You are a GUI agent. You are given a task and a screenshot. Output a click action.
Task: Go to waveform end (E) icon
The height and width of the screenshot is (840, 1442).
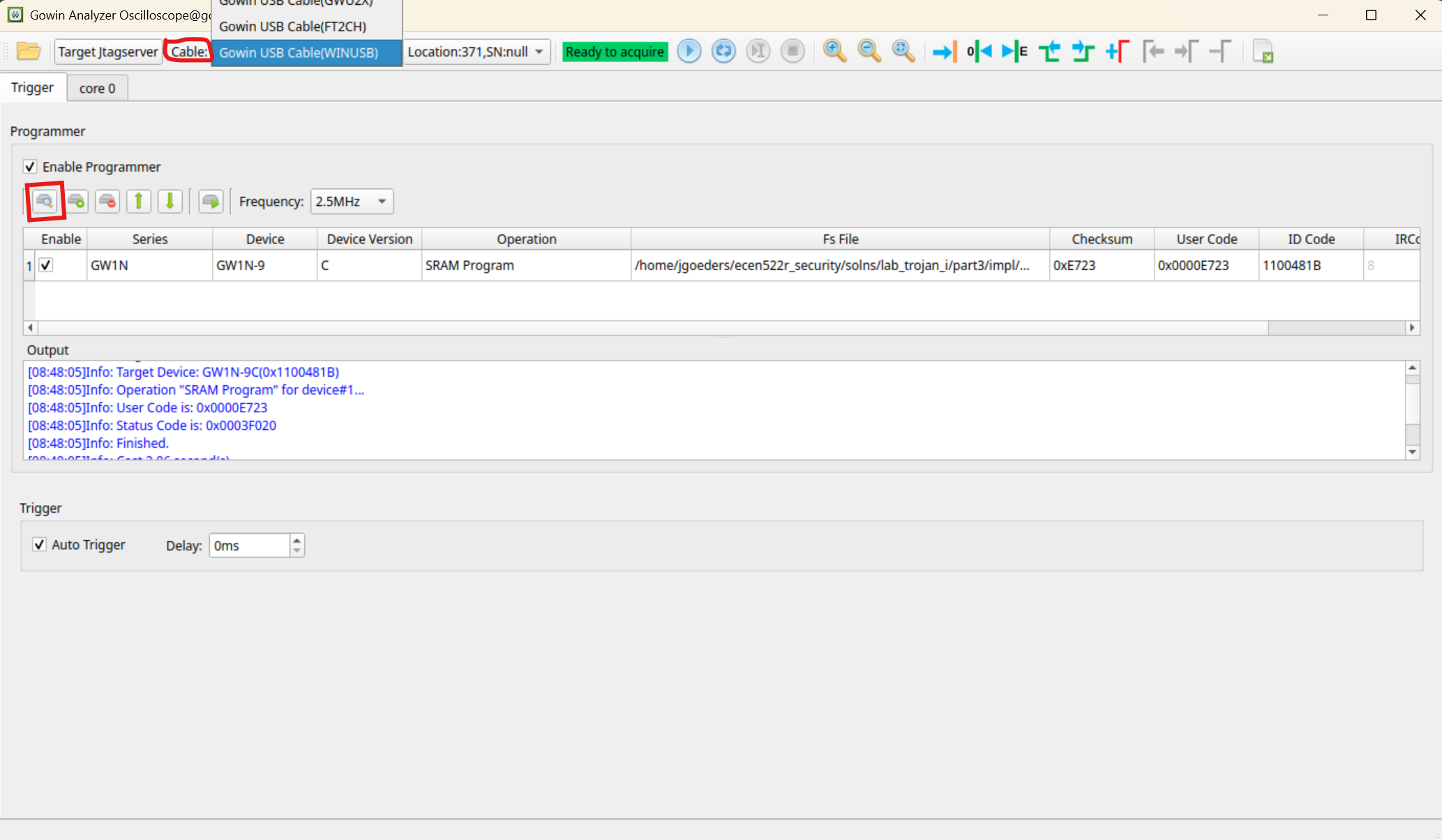coord(1014,51)
